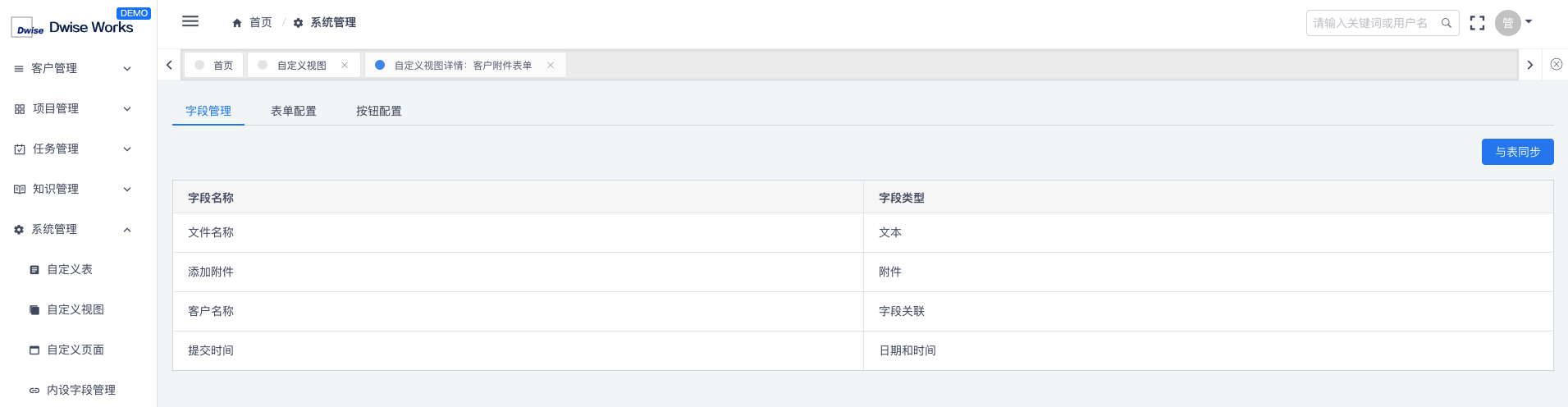Open 自定义视图 in sidebar

[x=75, y=309]
